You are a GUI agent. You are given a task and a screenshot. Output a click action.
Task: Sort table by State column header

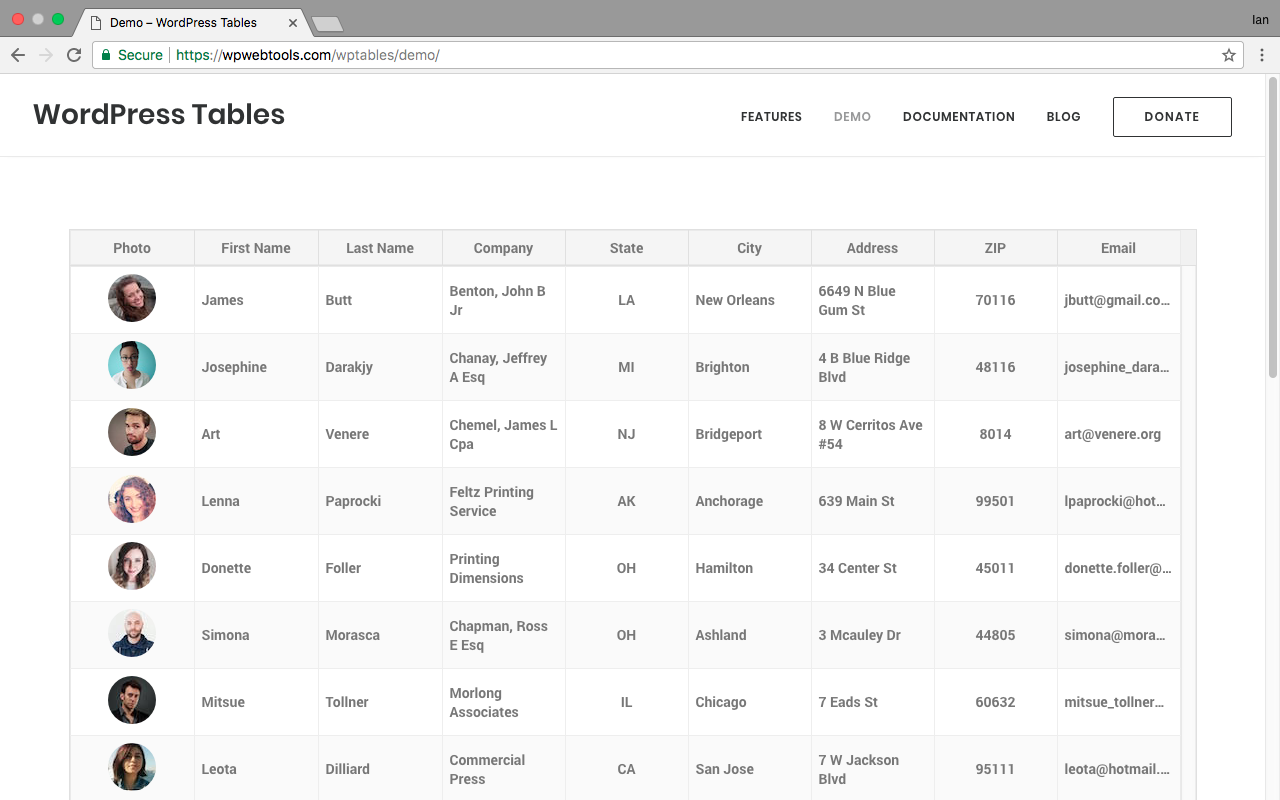click(x=626, y=248)
